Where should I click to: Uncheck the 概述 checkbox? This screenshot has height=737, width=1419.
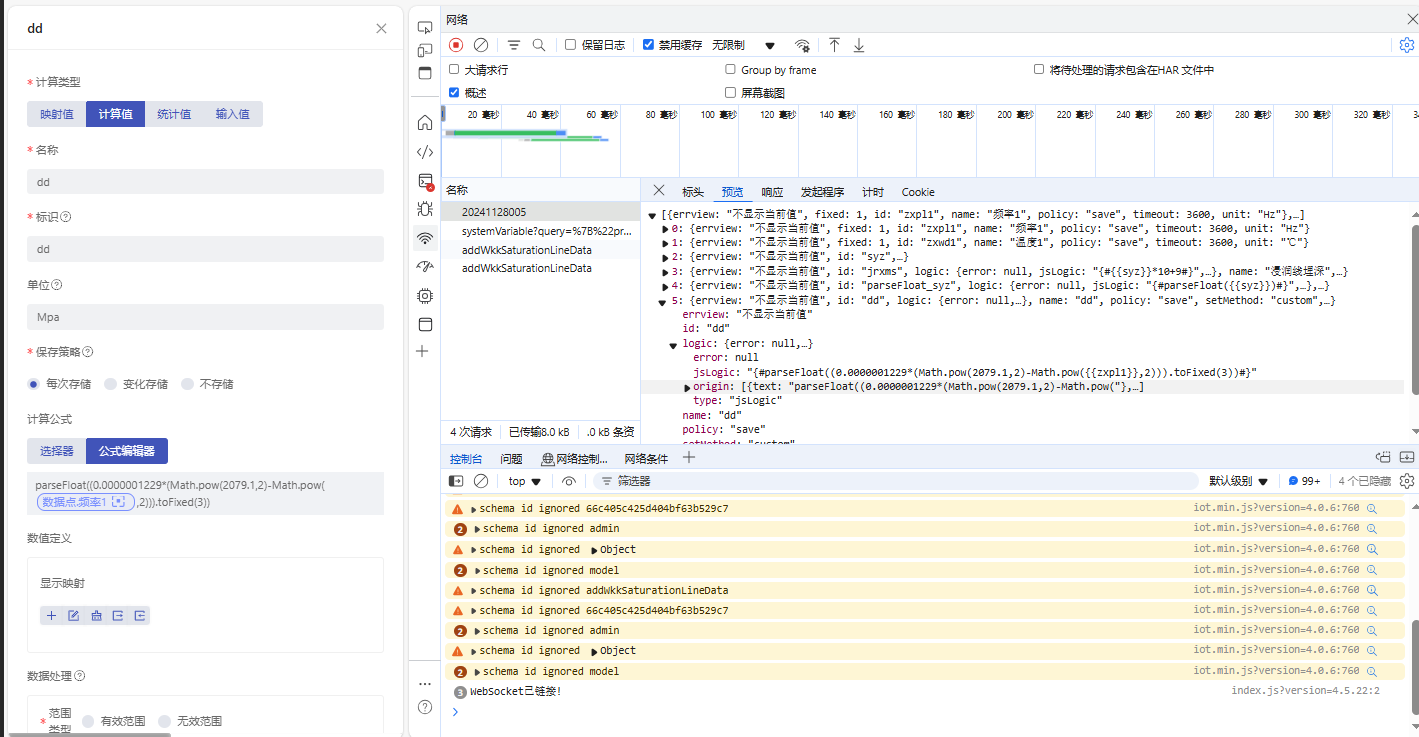(454, 92)
